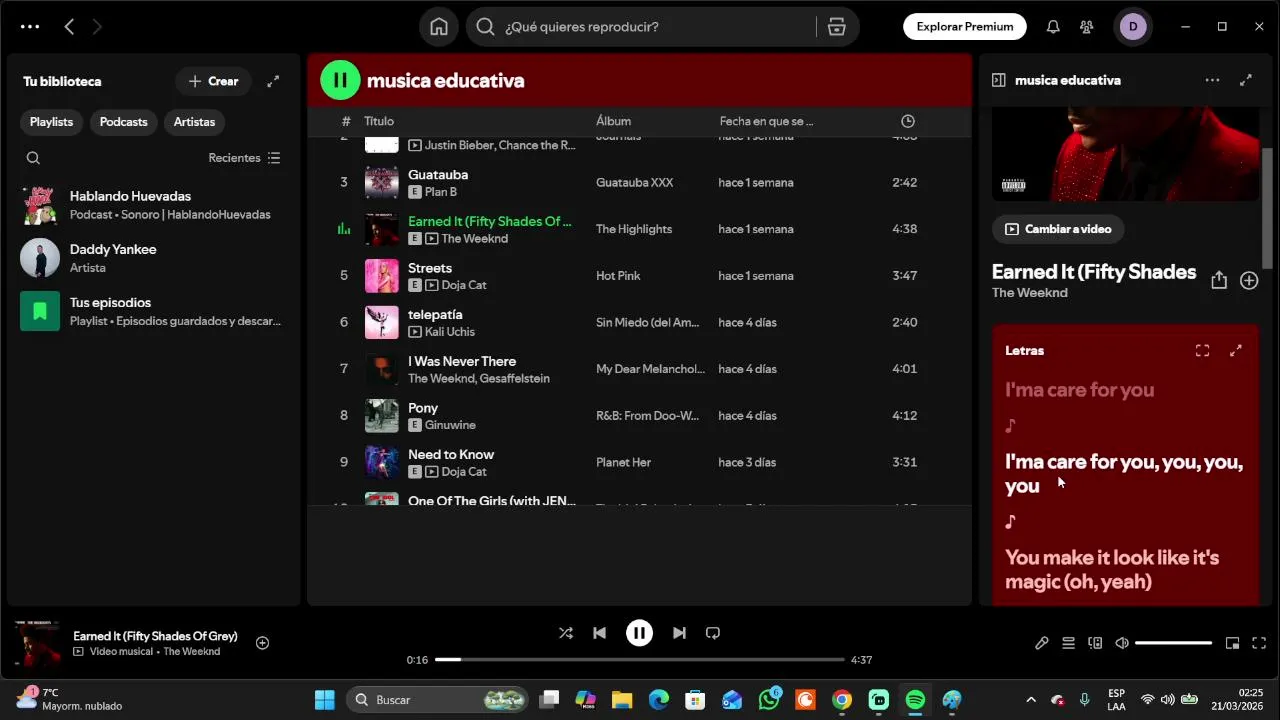This screenshot has height=720, width=1280.
Task: Collapse the now playing side panel
Action: [x=998, y=80]
